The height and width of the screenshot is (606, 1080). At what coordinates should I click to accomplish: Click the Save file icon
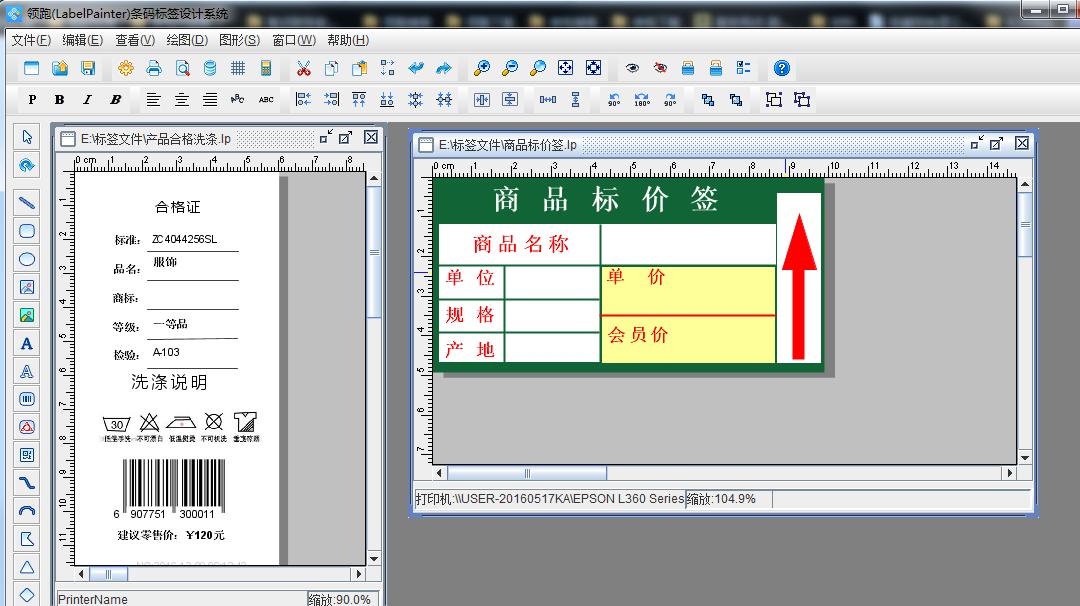click(x=88, y=68)
